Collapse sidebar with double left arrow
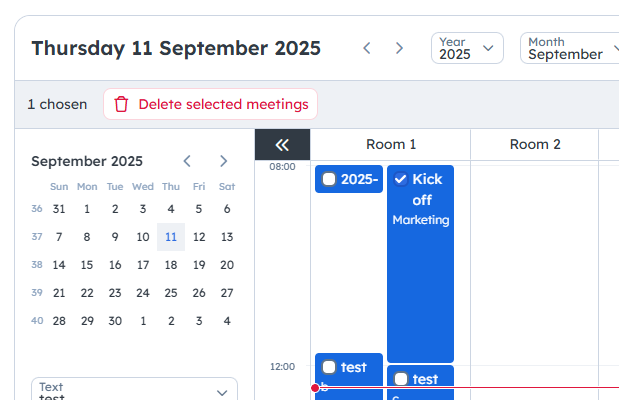 click(x=282, y=145)
